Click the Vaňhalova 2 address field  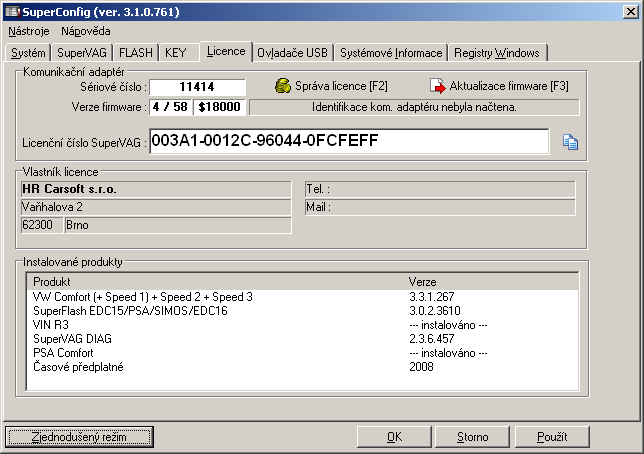click(156, 207)
